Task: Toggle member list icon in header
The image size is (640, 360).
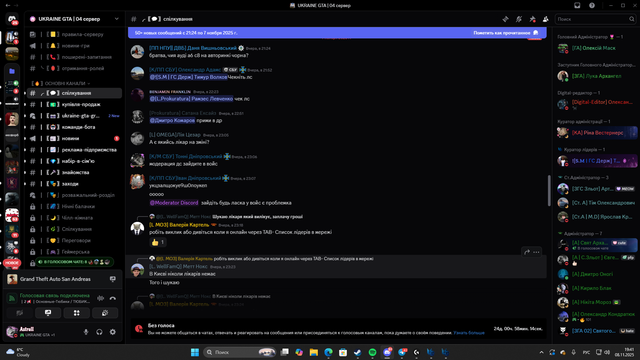Action: pyautogui.click(x=546, y=19)
